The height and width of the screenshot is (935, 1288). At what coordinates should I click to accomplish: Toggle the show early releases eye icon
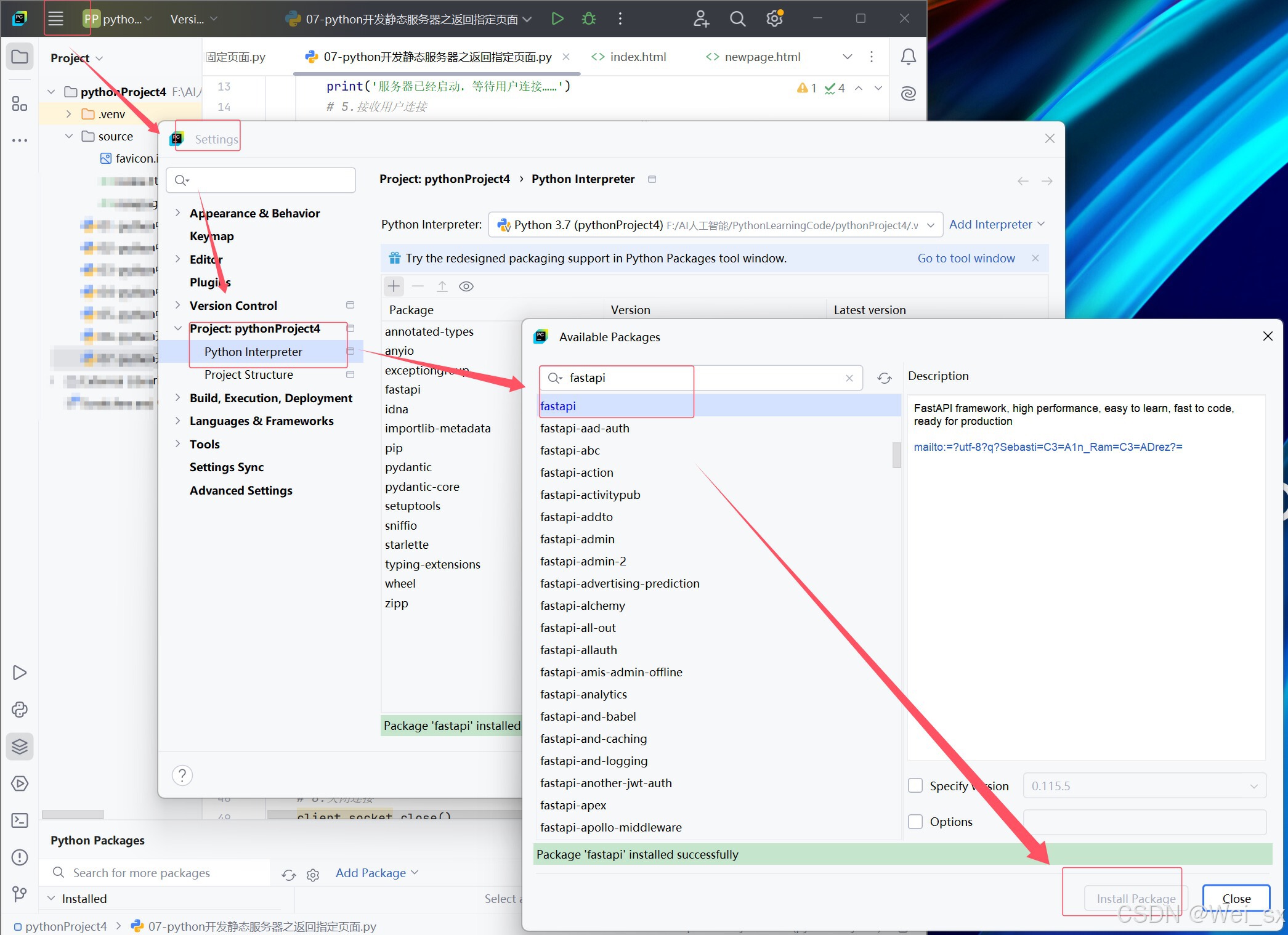pos(466,286)
